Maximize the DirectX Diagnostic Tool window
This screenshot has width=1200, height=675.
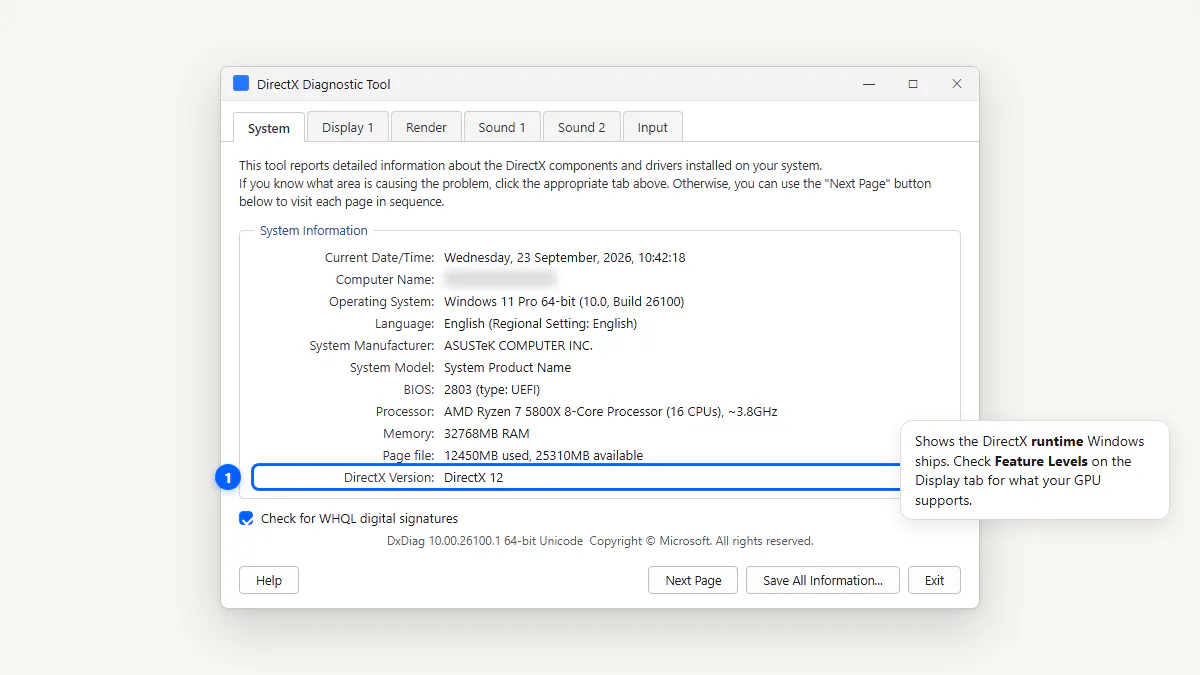913,84
